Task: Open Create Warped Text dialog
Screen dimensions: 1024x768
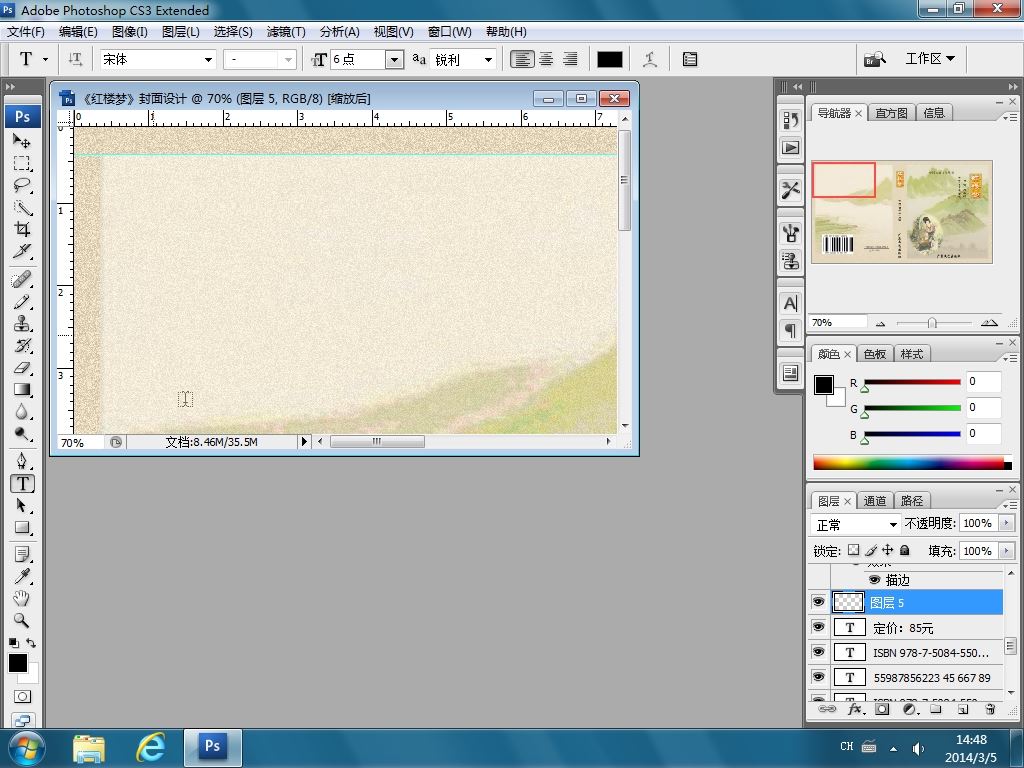Action: coord(650,59)
